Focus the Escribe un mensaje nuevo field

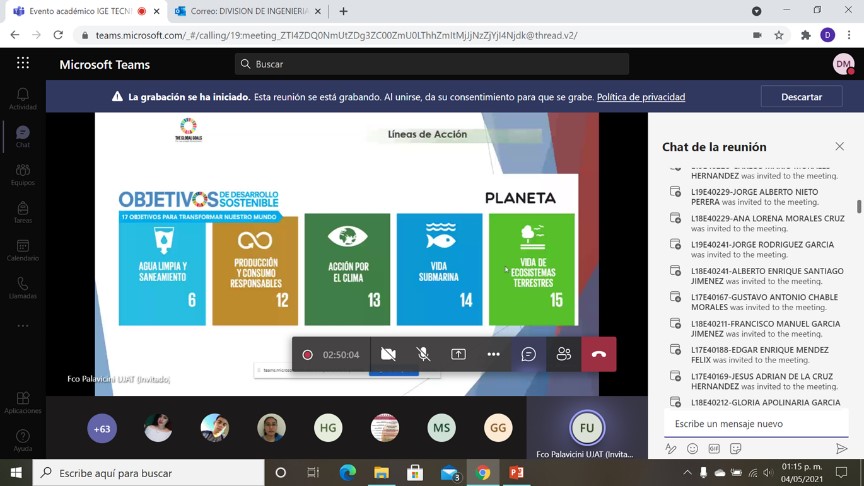tap(756, 424)
